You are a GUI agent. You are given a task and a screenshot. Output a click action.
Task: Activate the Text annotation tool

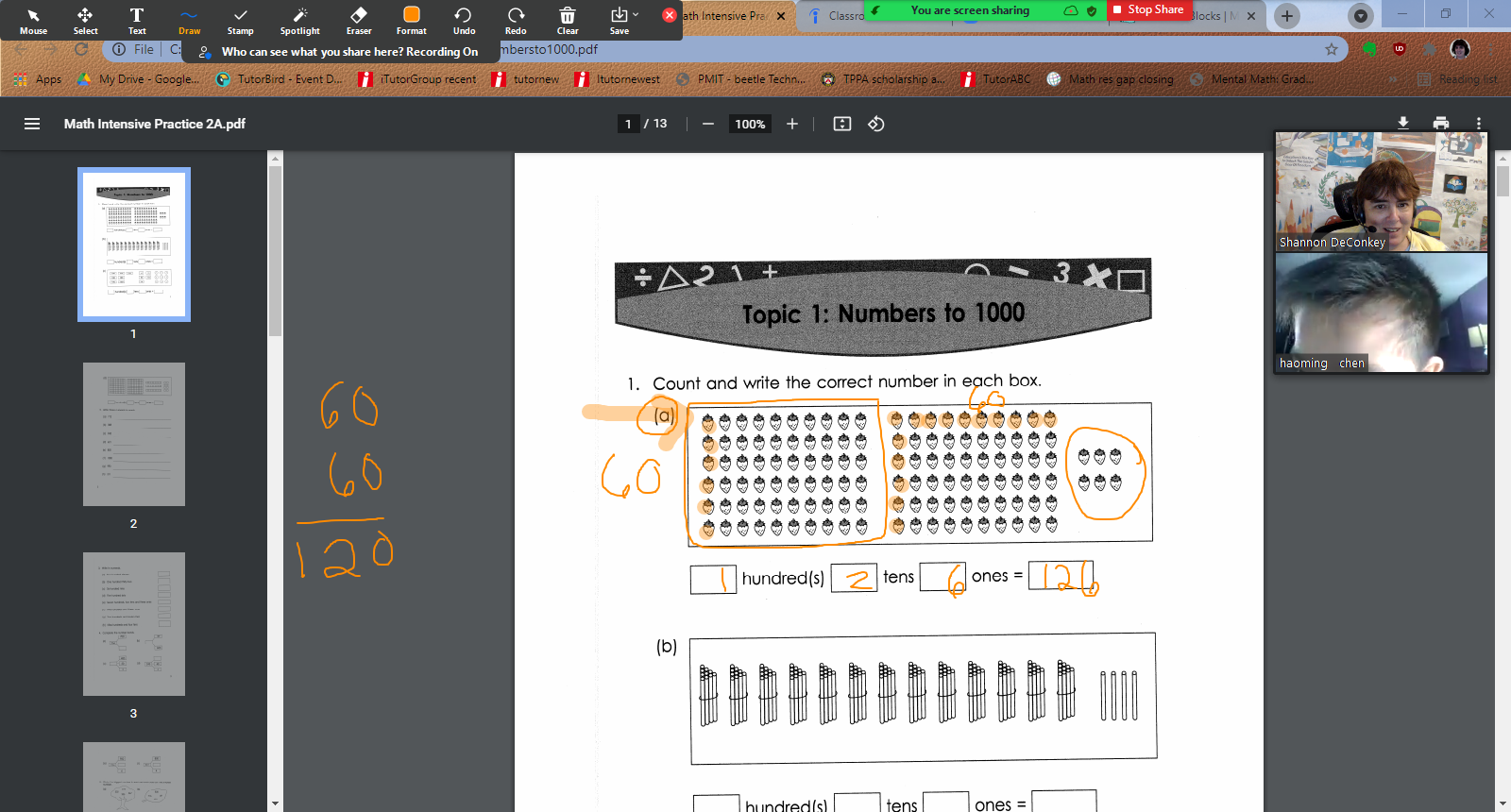click(x=137, y=20)
